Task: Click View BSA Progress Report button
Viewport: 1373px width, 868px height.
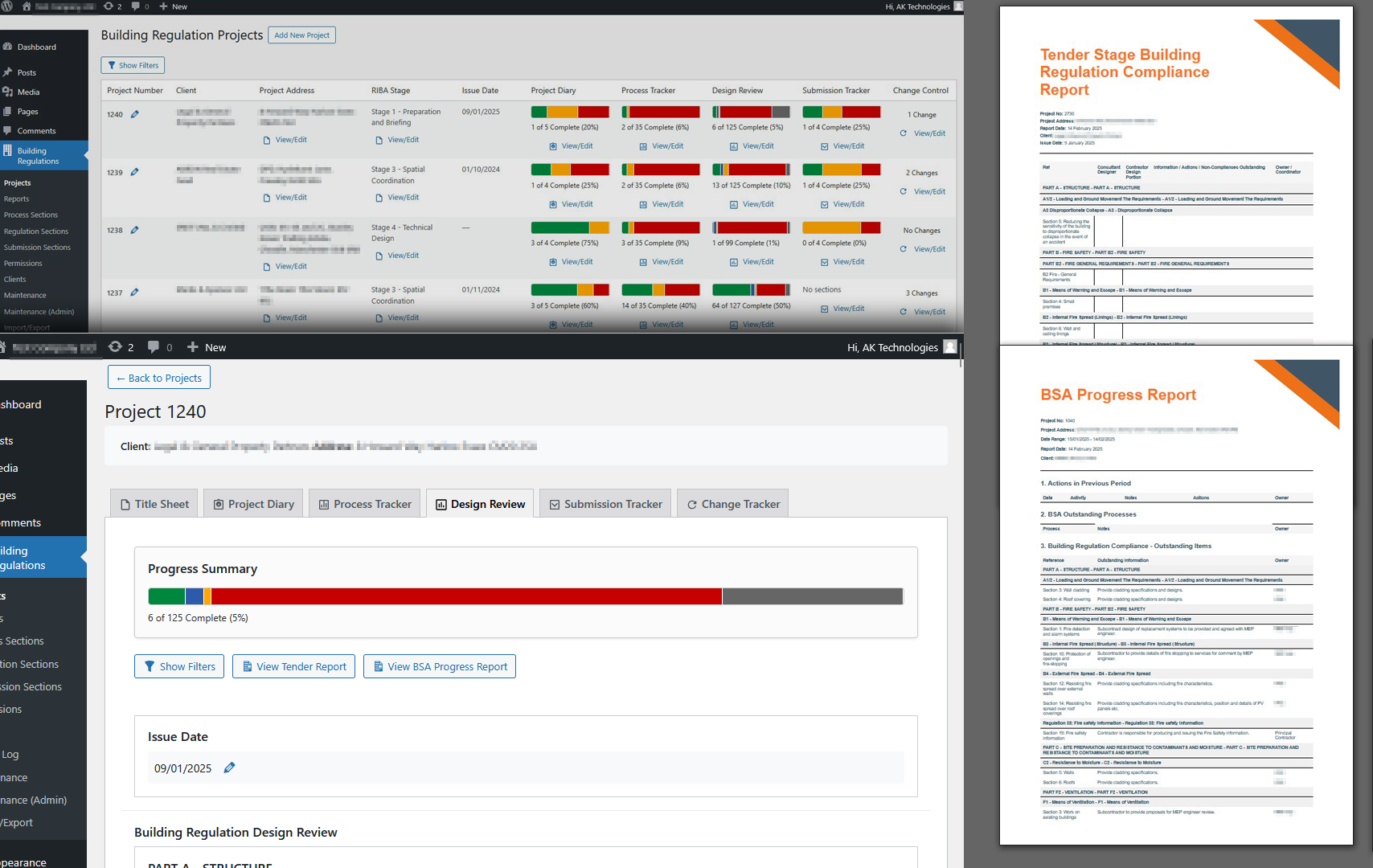Action: click(440, 666)
